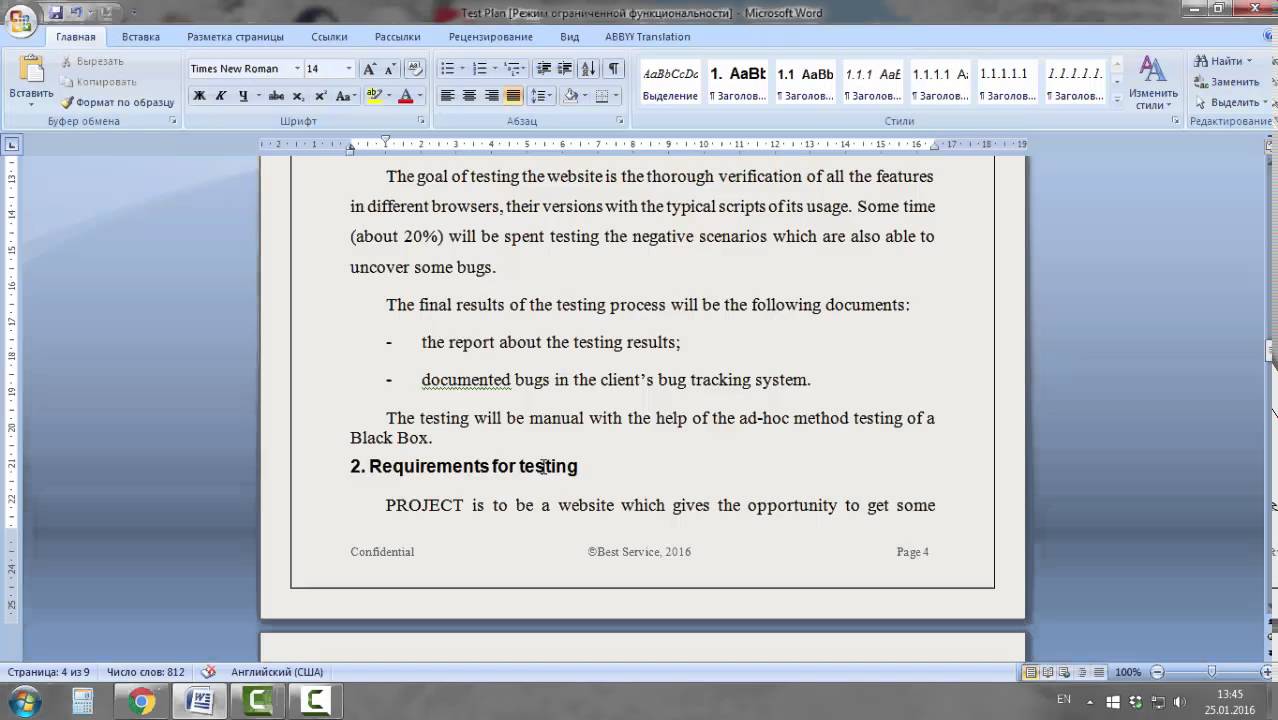Apply yellow text highlight color

(374, 96)
